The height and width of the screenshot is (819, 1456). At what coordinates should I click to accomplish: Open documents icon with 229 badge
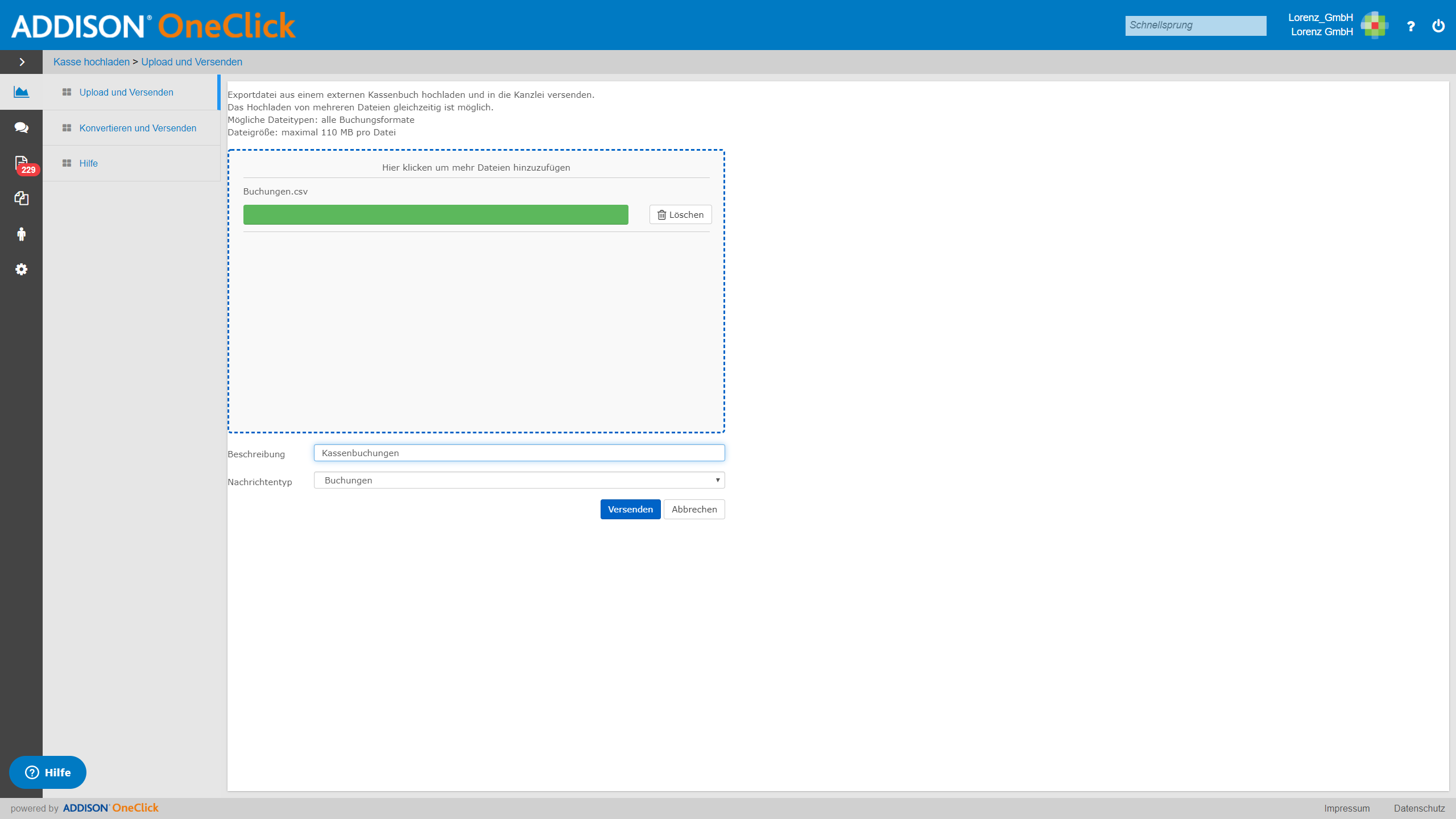pyautogui.click(x=22, y=163)
